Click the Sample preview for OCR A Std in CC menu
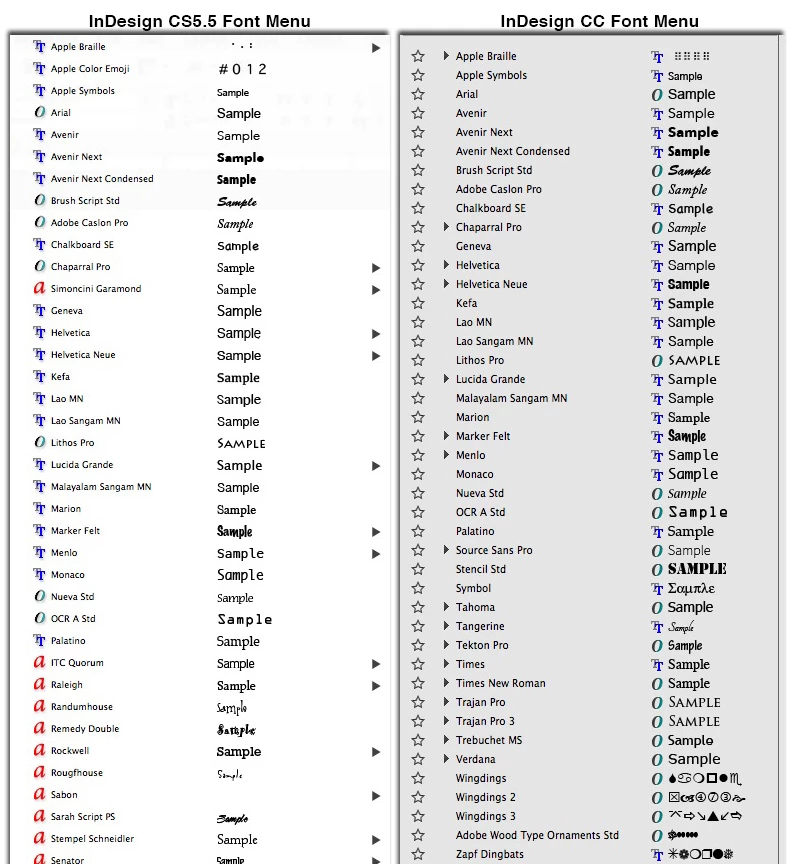Viewport: 792px width, 864px height. (698, 512)
